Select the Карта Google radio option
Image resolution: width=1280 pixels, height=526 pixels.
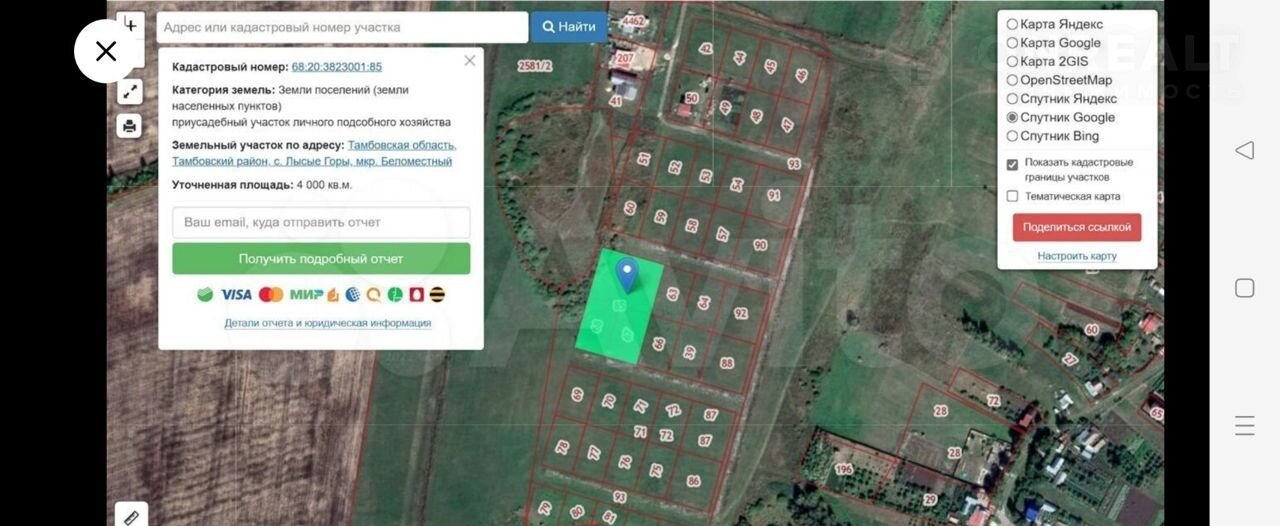point(1012,43)
